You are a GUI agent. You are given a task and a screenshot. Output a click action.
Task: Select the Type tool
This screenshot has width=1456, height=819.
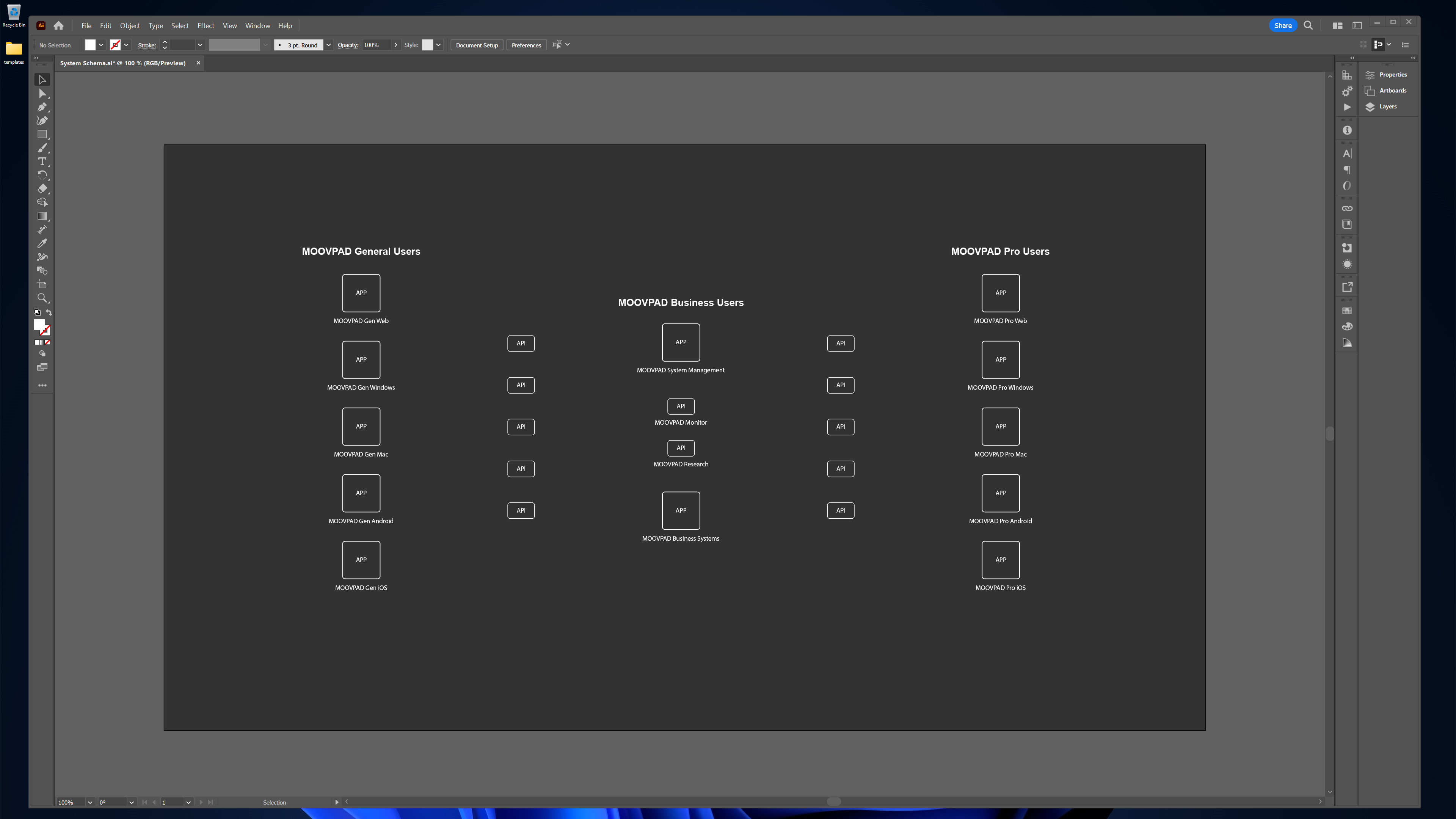(x=43, y=161)
